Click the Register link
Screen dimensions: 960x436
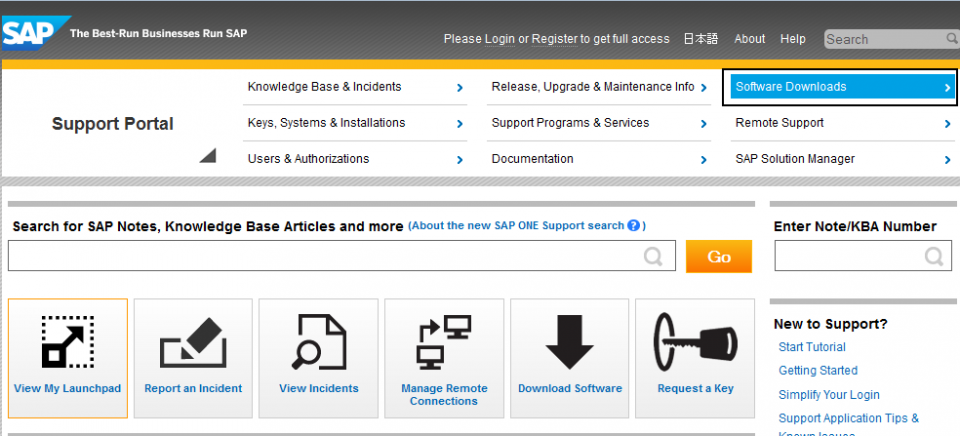coord(554,39)
